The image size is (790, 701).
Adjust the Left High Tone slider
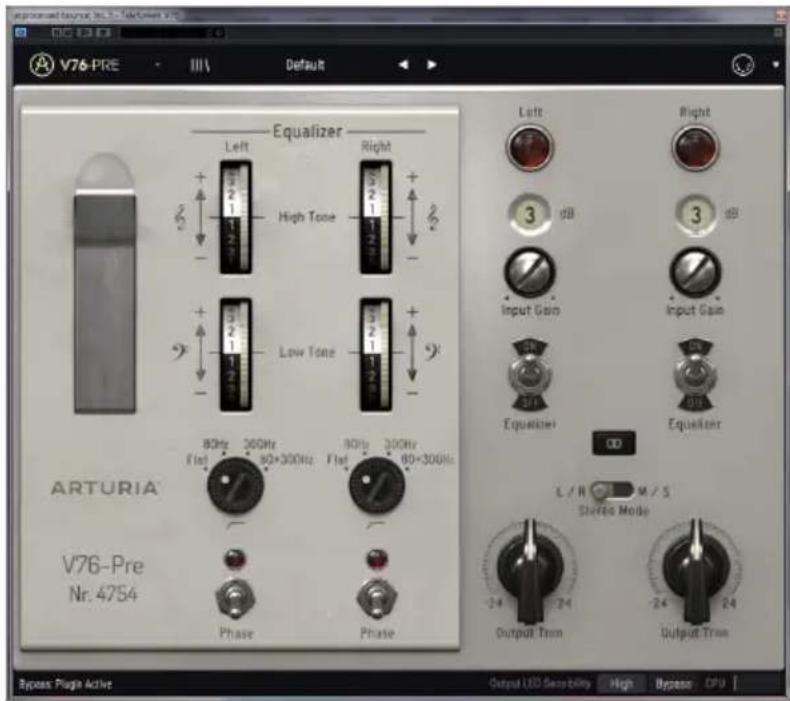pos(235,217)
